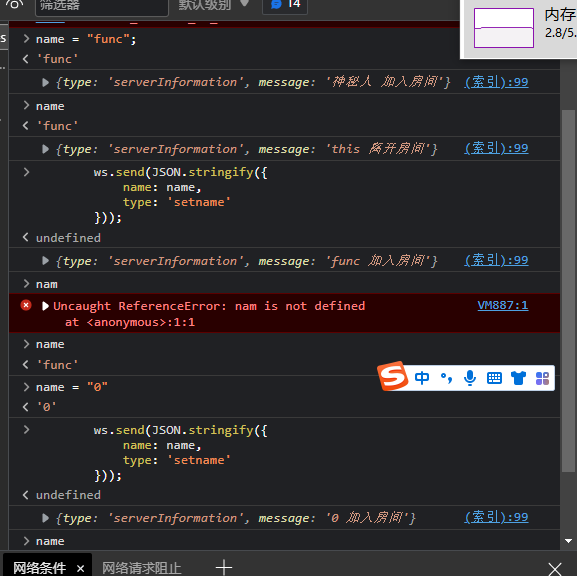Expand the Uncaught ReferenceError stack trace
Screen dimensions: 577x576
click(x=45, y=306)
